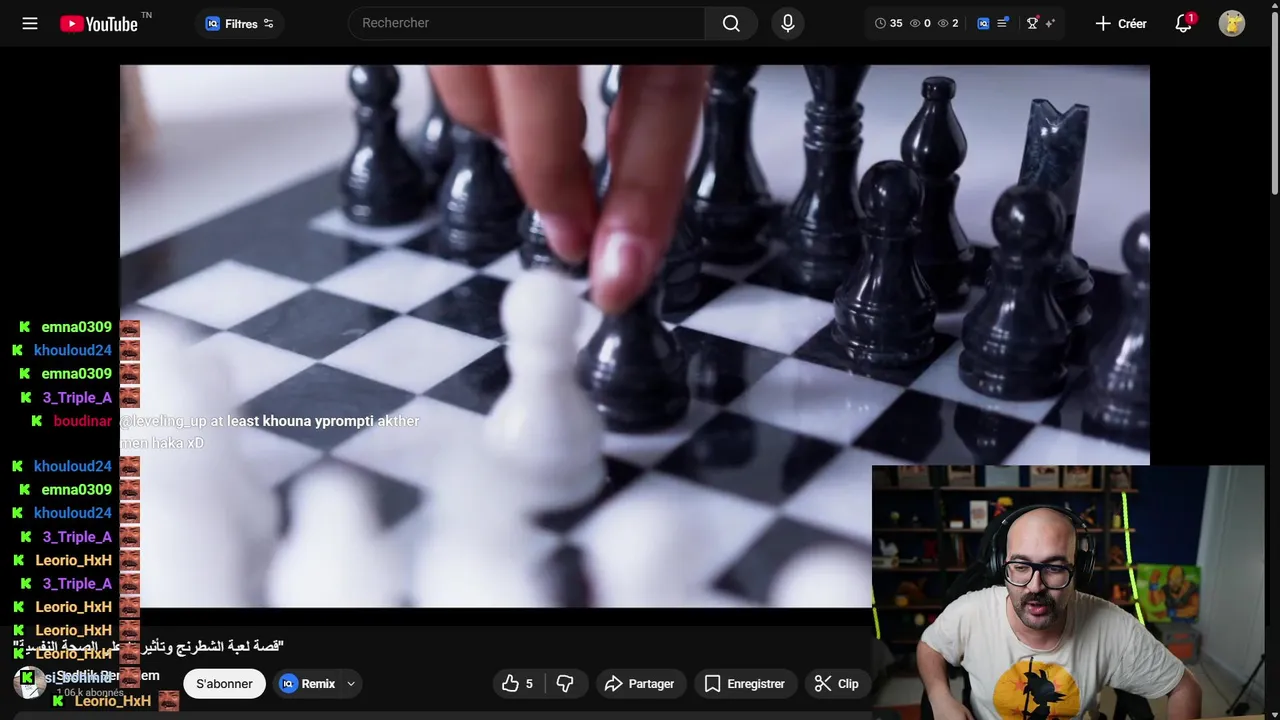
Task: Click the magnifying glass search button
Action: point(731,23)
